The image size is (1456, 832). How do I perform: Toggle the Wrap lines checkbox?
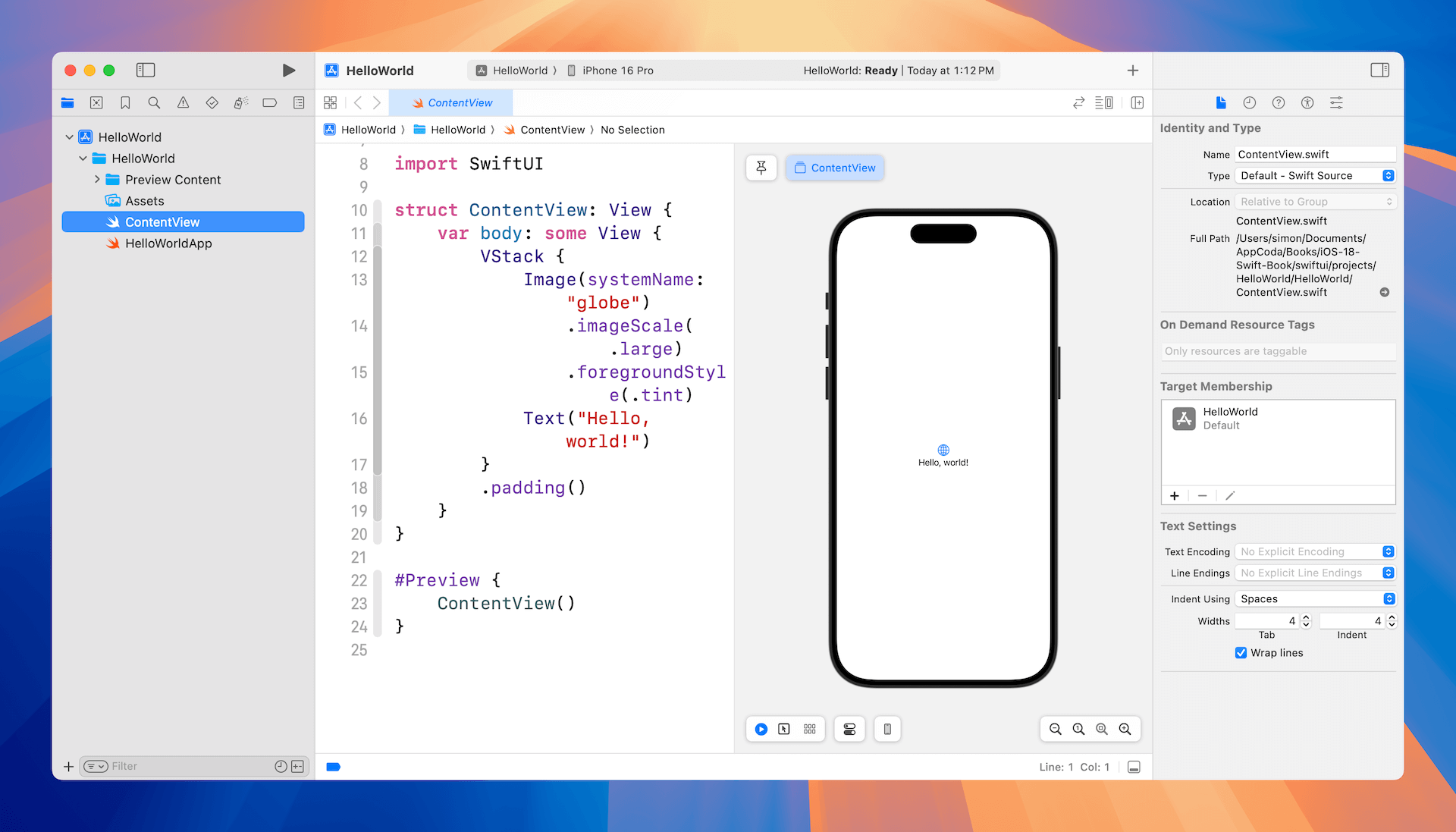1241,653
